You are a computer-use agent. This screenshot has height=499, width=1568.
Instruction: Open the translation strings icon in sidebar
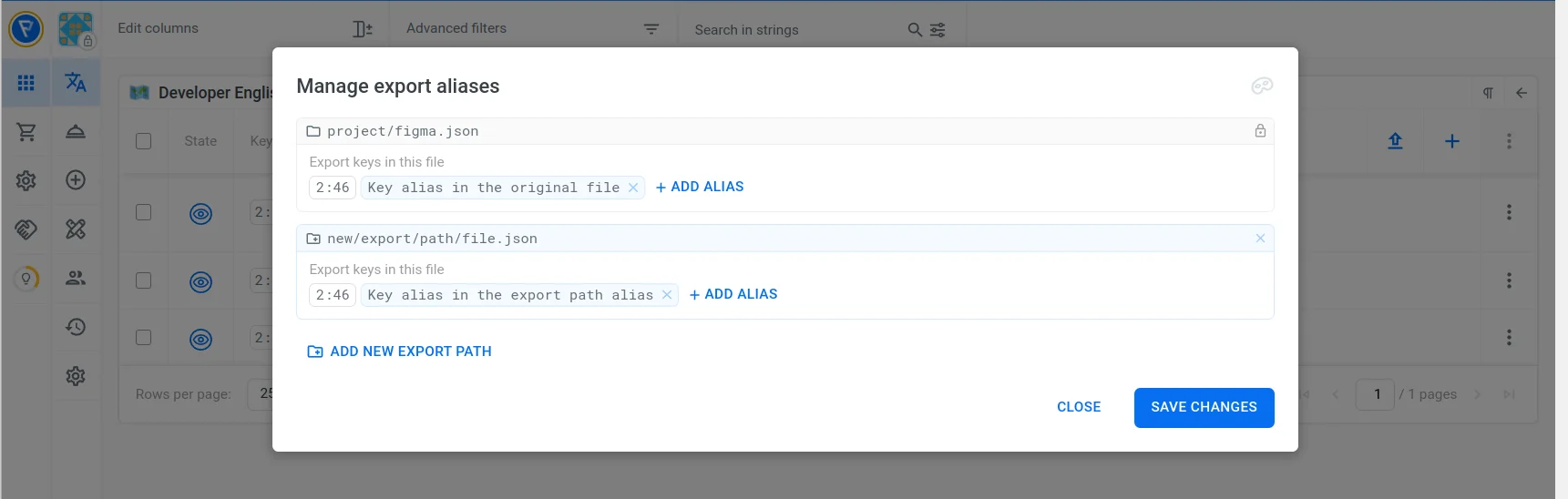[76, 83]
